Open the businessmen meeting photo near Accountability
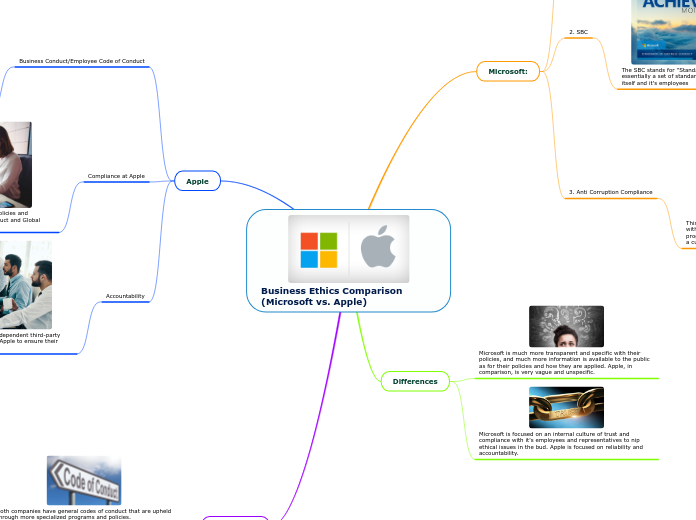Viewport: 696px width, 520px height. (26, 285)
